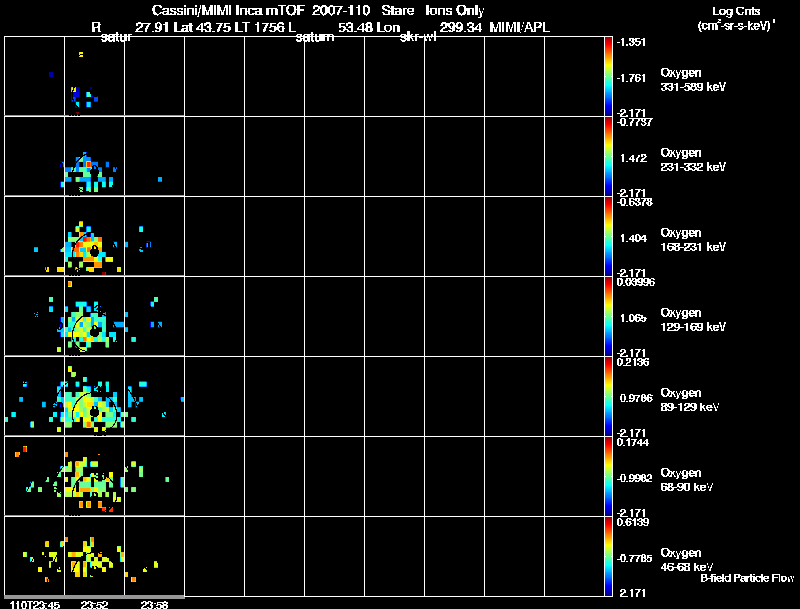Click the skr-wl column label
The height and width of the screenshot is (609, 800).
[418, 37]
